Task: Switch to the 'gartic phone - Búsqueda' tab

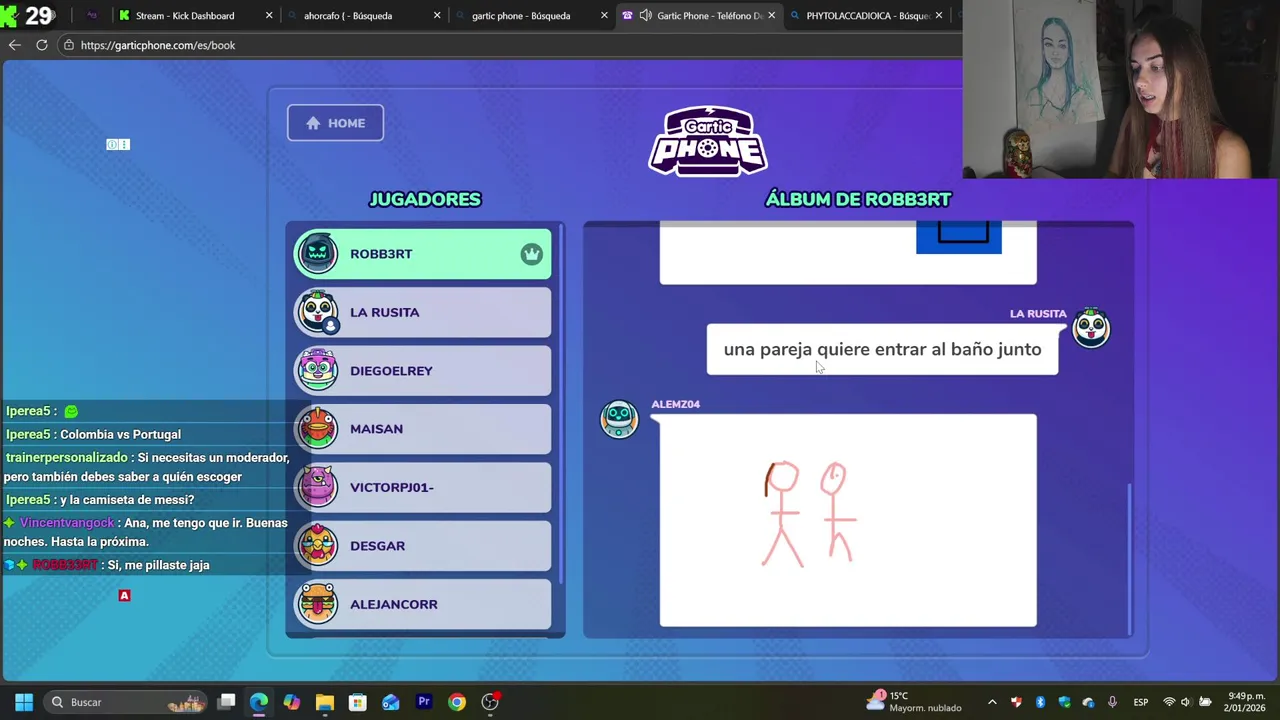Action: [521, 15]
